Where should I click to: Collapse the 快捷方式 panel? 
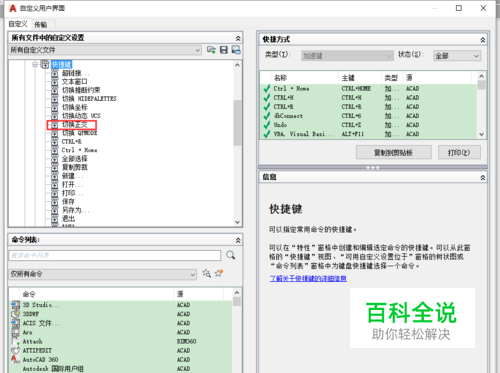(482, 40)
